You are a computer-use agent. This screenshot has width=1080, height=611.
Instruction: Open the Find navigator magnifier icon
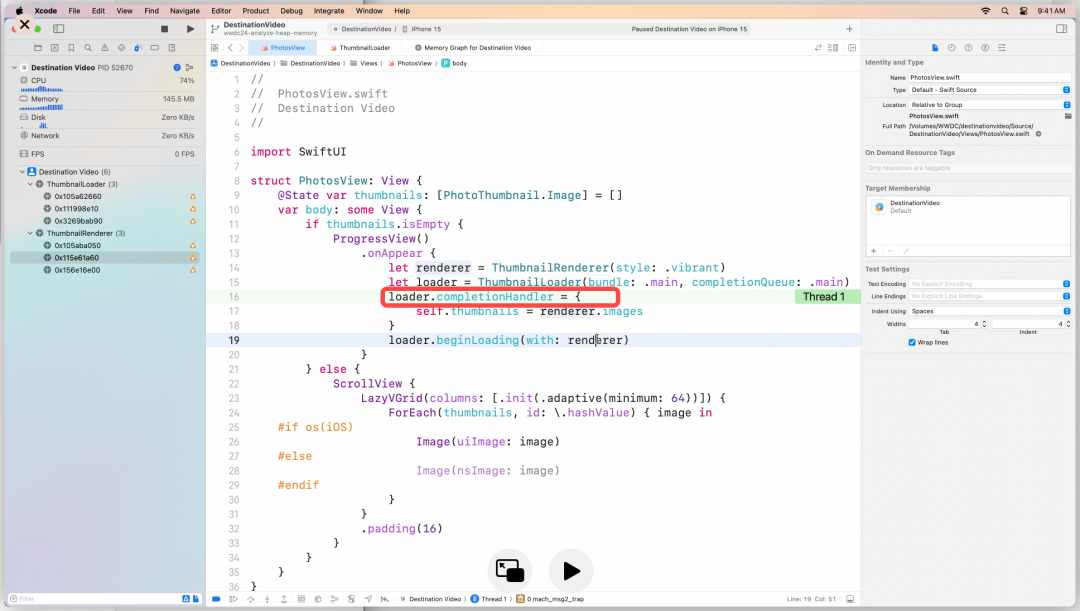tap(88, 48)
